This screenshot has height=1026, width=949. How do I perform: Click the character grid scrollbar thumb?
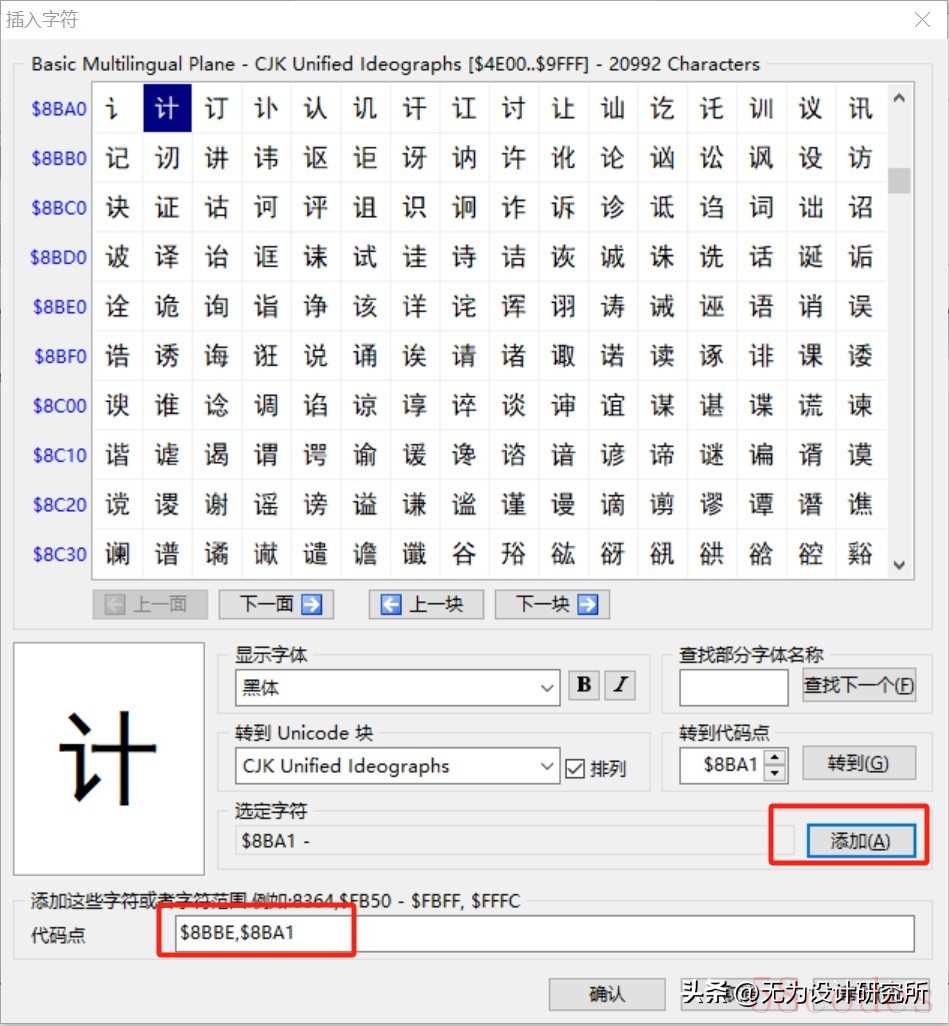(x=899, y=181)
